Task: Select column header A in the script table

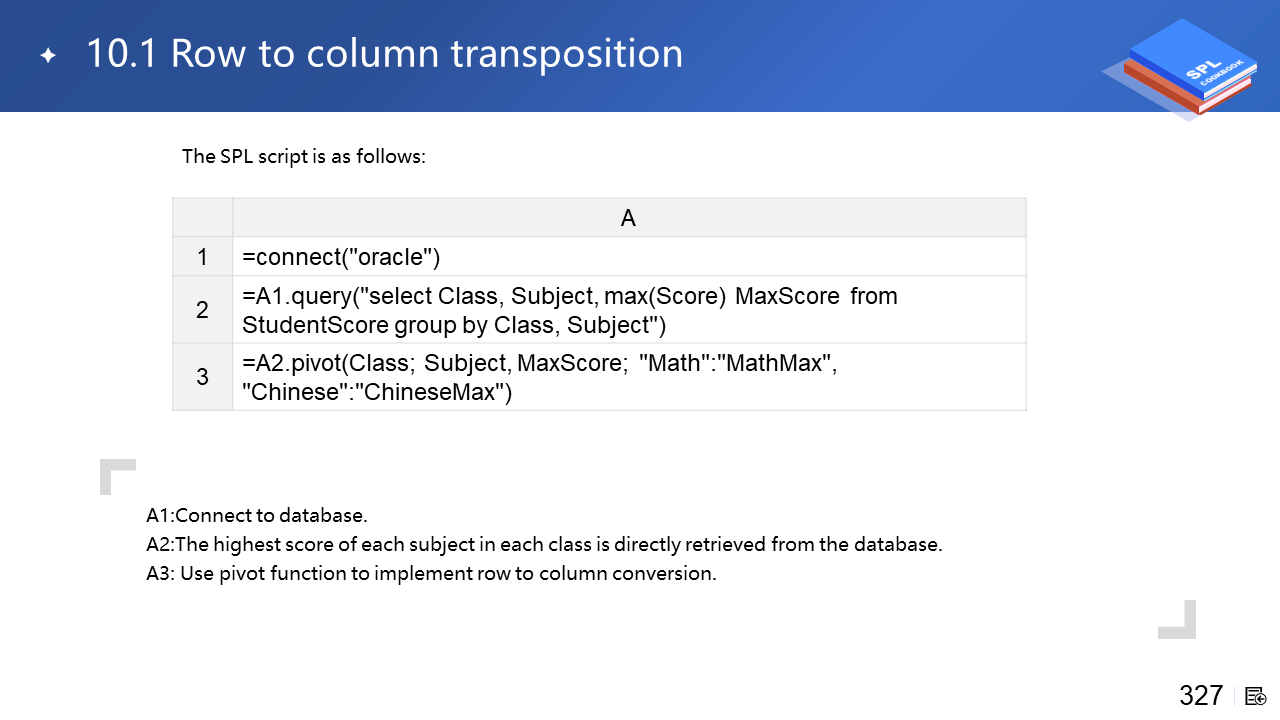Action: coord(628,218)
